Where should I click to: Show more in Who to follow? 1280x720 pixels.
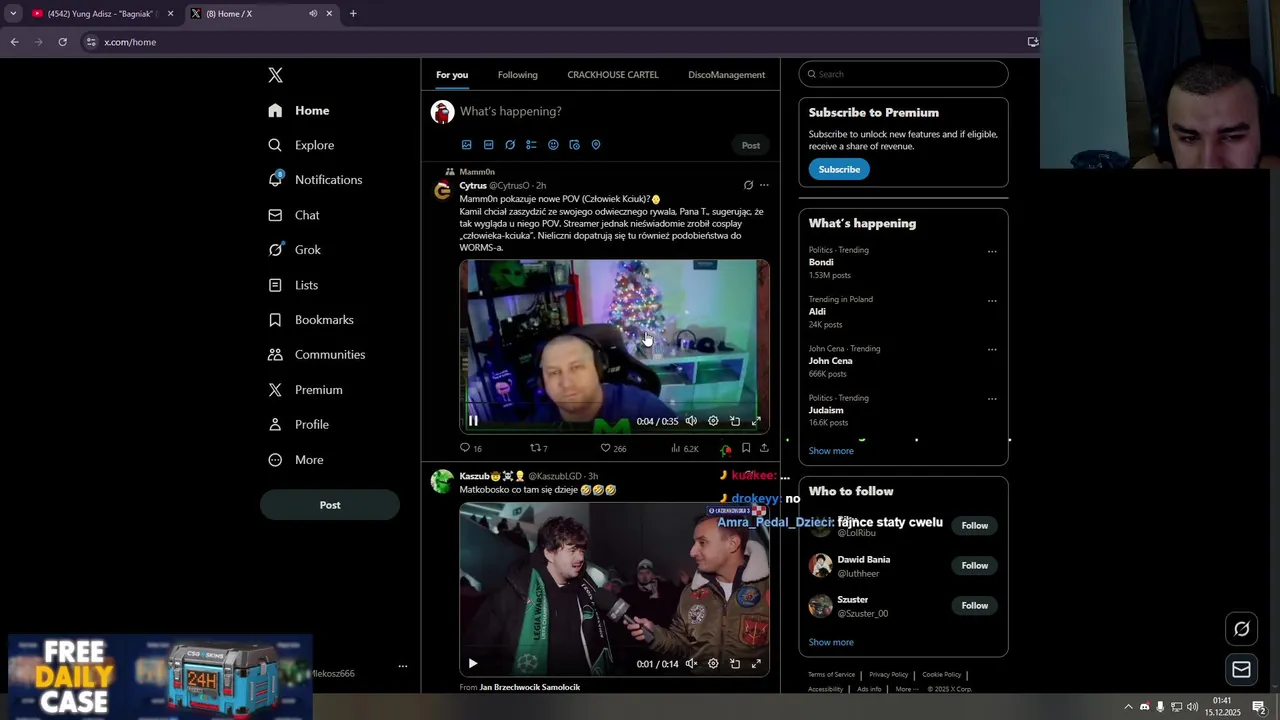click(x=831, y=643)
